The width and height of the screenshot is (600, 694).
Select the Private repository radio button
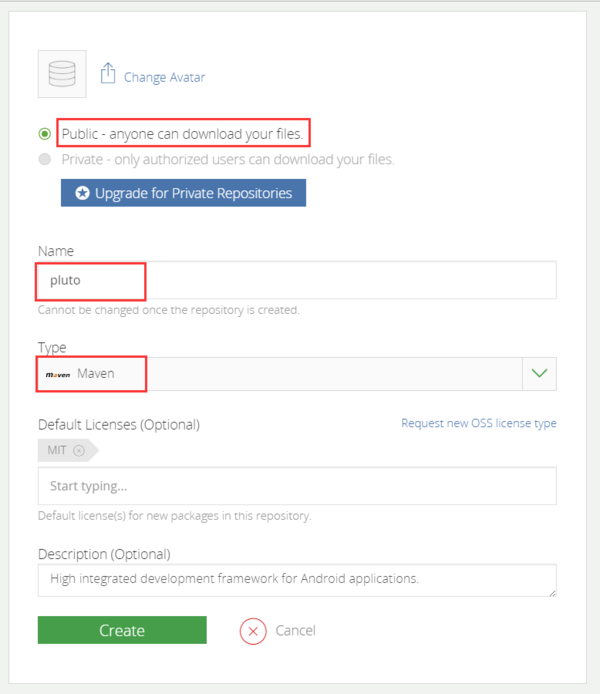[x=44, y=159]
